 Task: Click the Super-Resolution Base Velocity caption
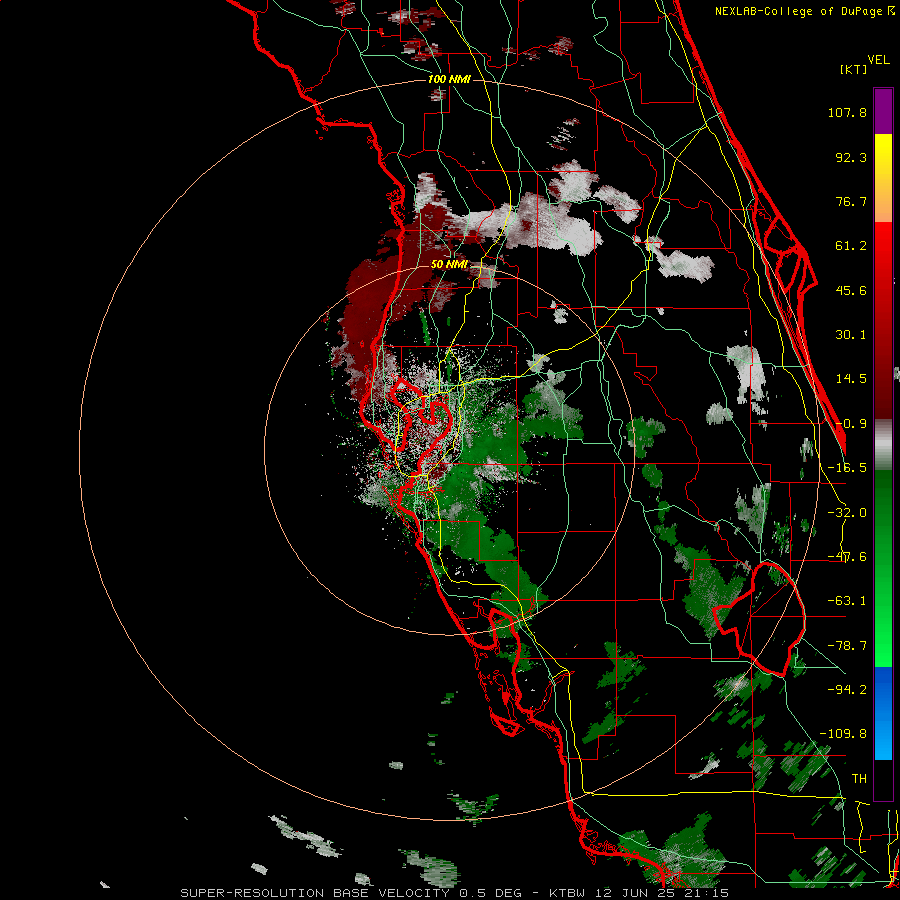454,893
